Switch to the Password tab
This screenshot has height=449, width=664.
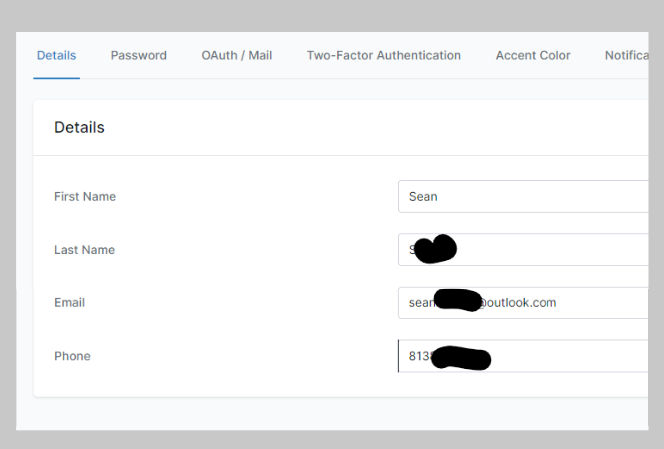pyautogui.click(x=138, y=55)
